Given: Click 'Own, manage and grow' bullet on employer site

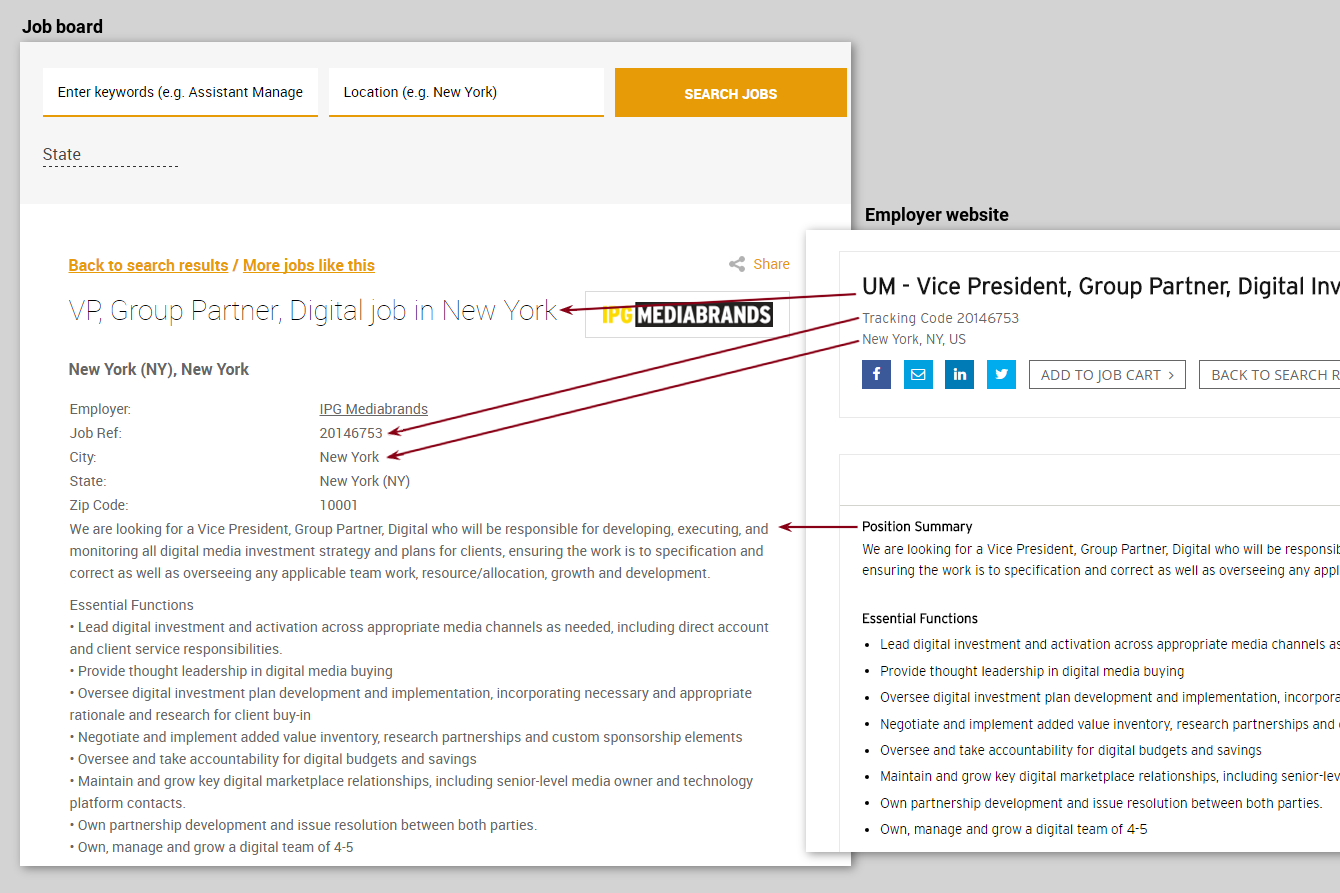Looking at the screenshot, I should (x=1013, y=829).
